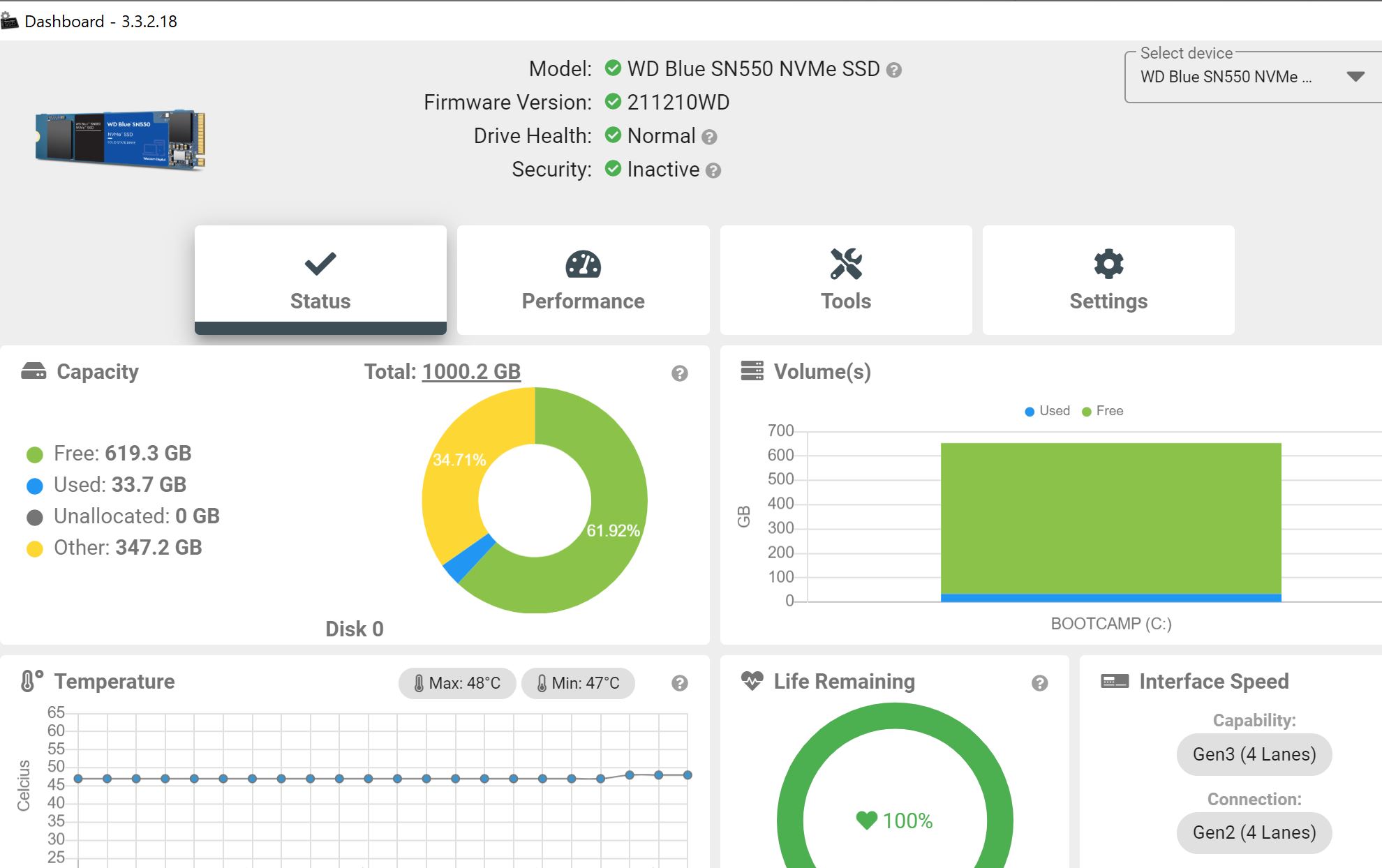This screenshot has width=1382, height=868.
Task: Click the Capacity drive icon
Action: coord(34,371)
